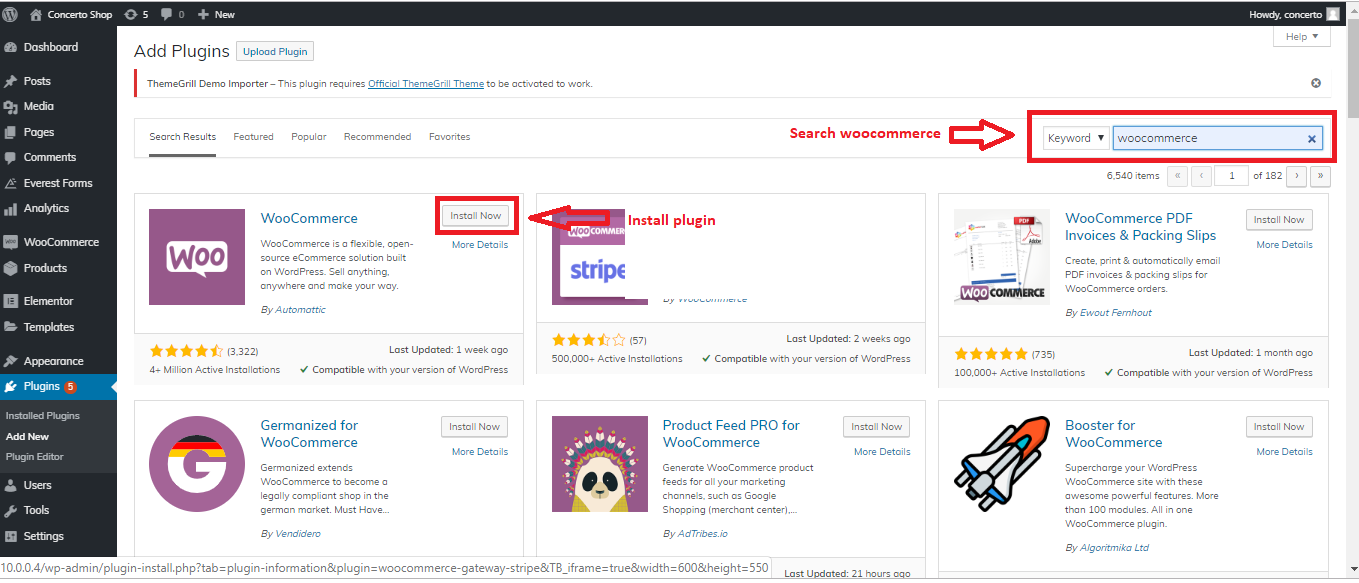This screenshot has width=1359, height=583.
Task: Click the Analytics bar chart icon
Action: click(x=11, y=208)
